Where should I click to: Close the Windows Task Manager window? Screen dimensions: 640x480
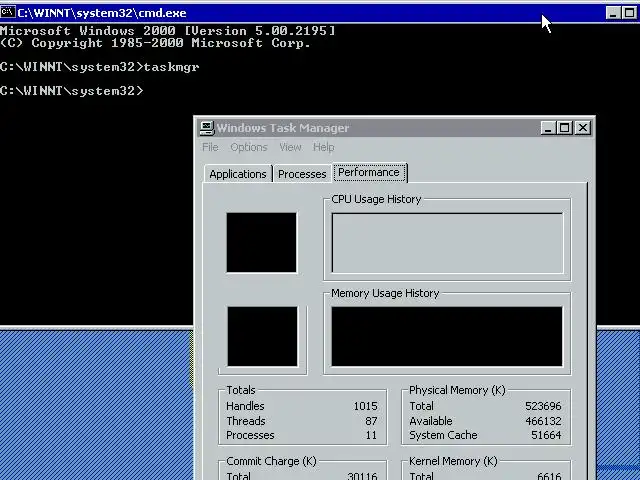583,128
